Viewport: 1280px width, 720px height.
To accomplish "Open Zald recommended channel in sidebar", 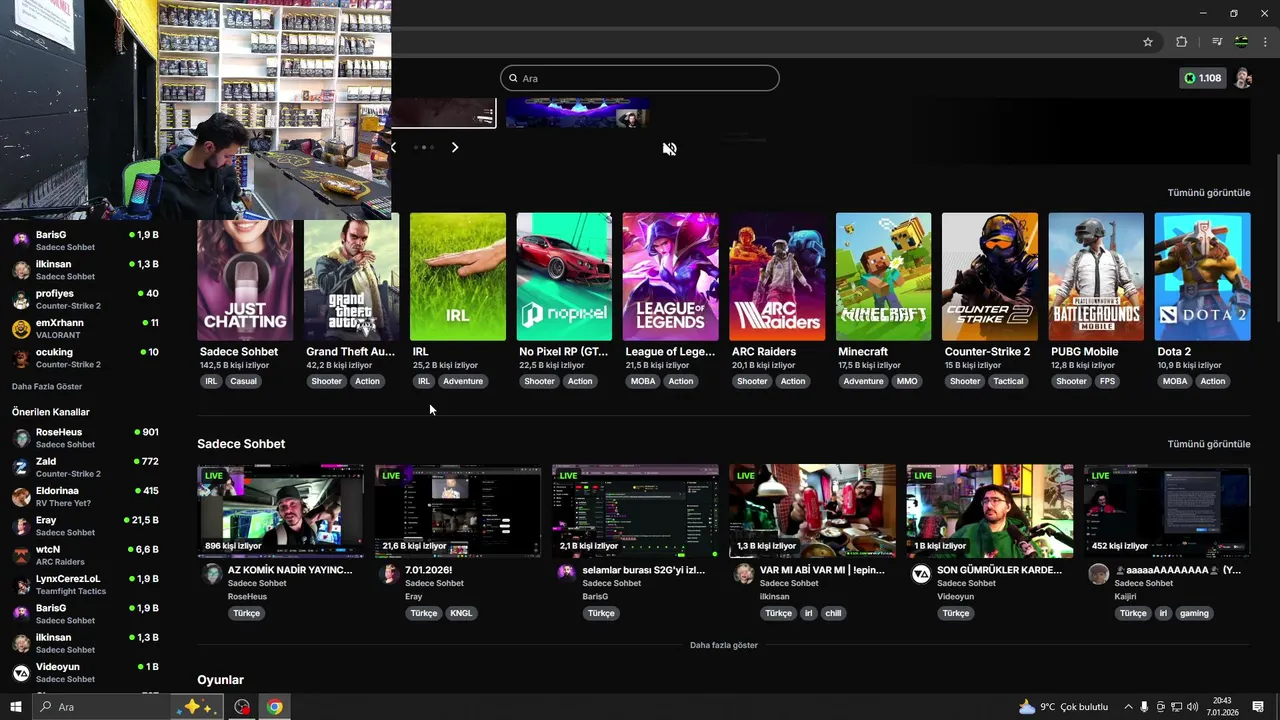I will click(x=85, y=467).
